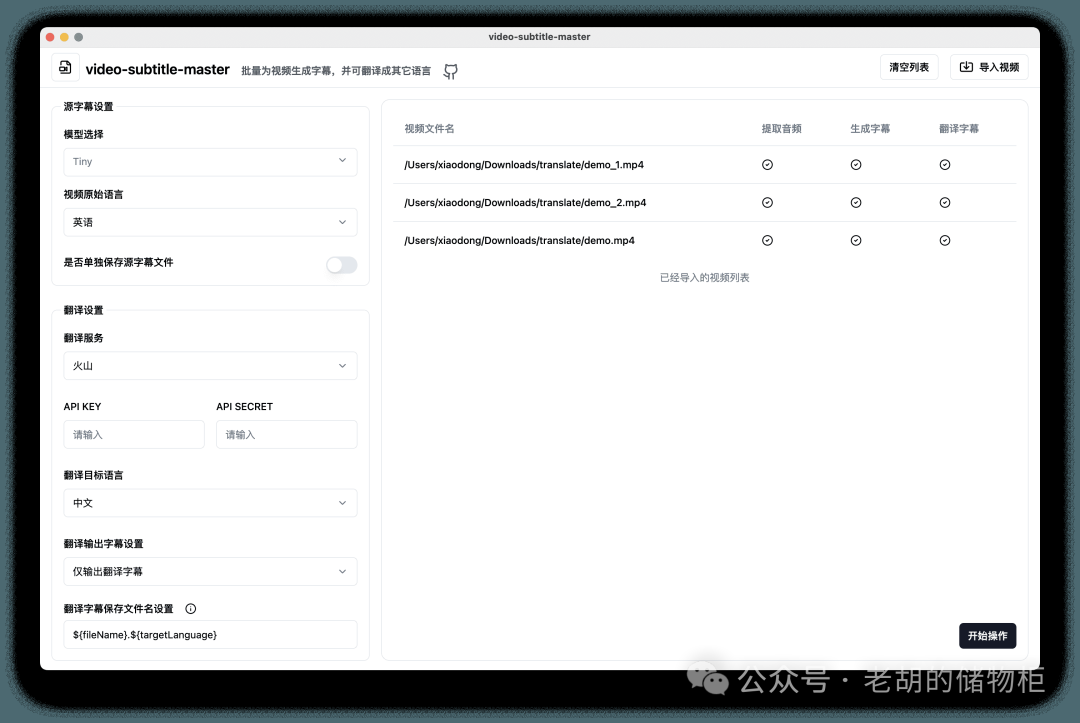Image resolution: width=1080 pixels, height=723 pixels.
Task: Toggle 是否单独保存源字幕文件 switch
Action: (342, 265)
